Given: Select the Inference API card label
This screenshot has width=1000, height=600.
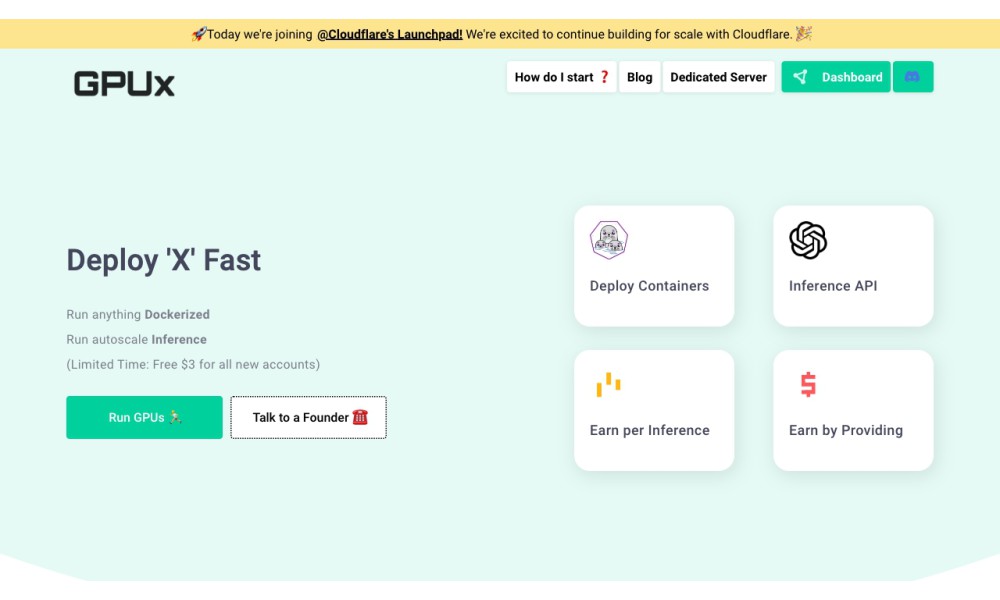Looking at the screenshot, I should [x=833, y=286].
